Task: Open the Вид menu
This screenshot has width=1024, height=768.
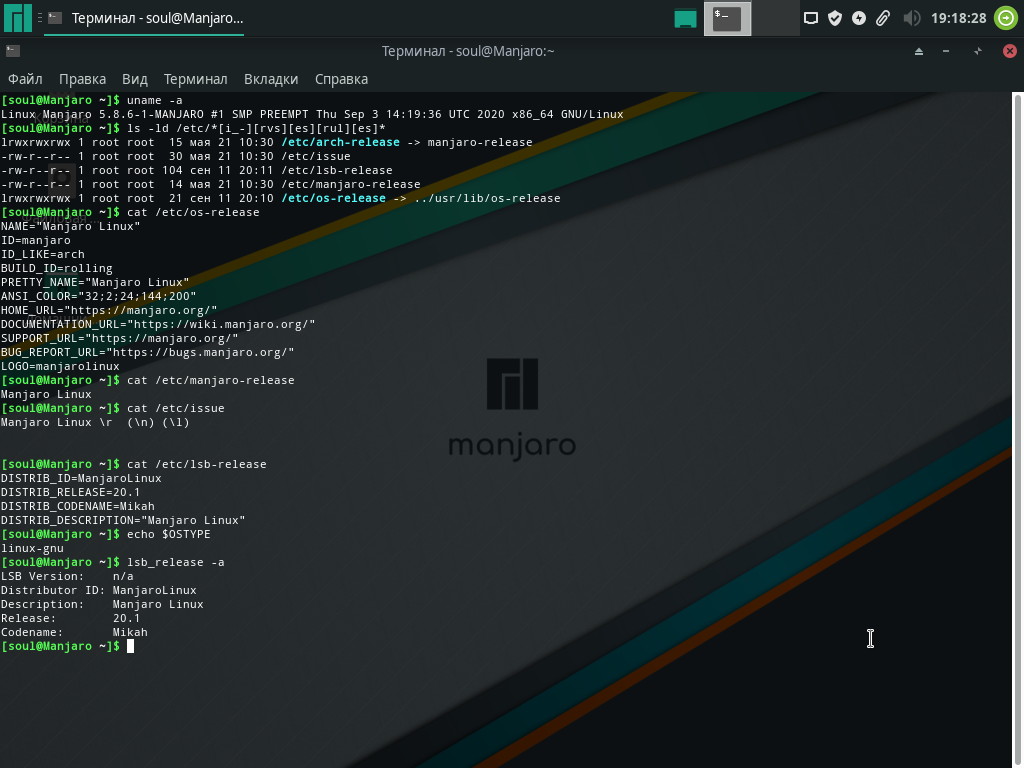Action: [x=135, y=79]
